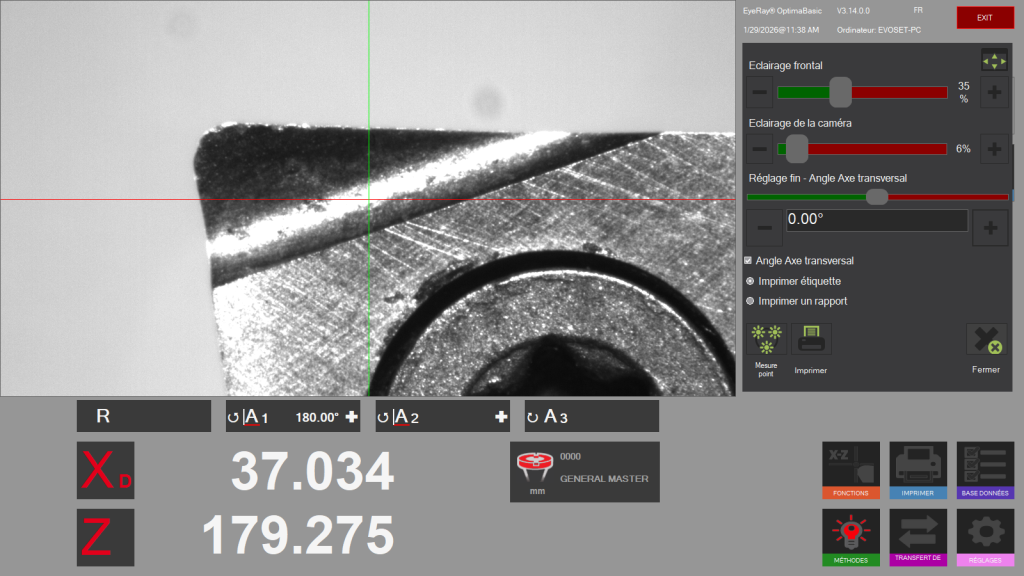Click the Eclairage frontal slider handle
The height and width of the screenshot is (576, 1024).
(841, 92)
